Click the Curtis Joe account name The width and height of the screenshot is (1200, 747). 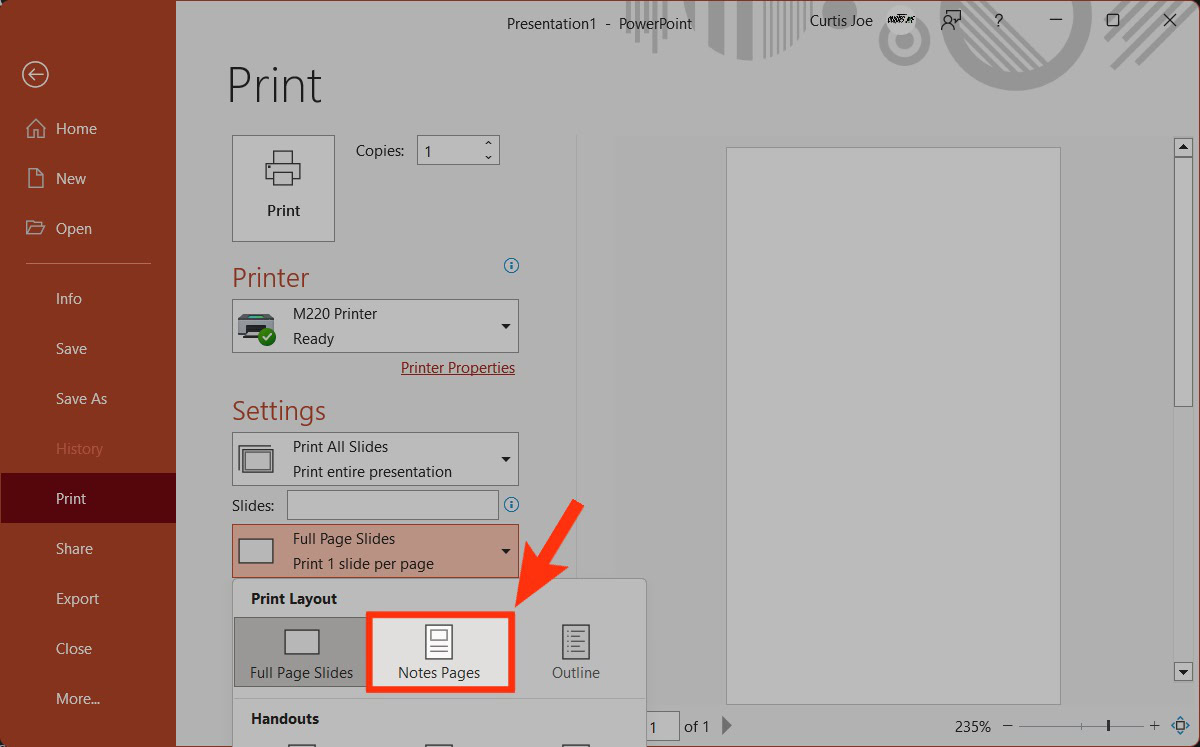pyautogui.click(x=841, y=21)
